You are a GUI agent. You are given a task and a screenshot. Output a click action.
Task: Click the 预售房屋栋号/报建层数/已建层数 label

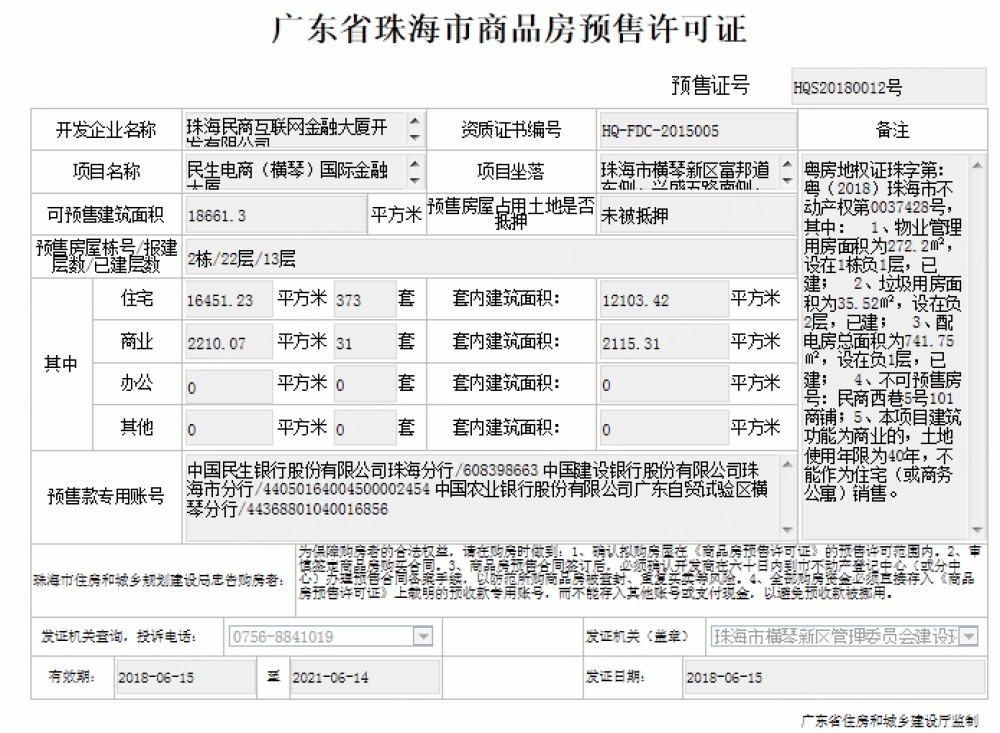coord(106,256)
